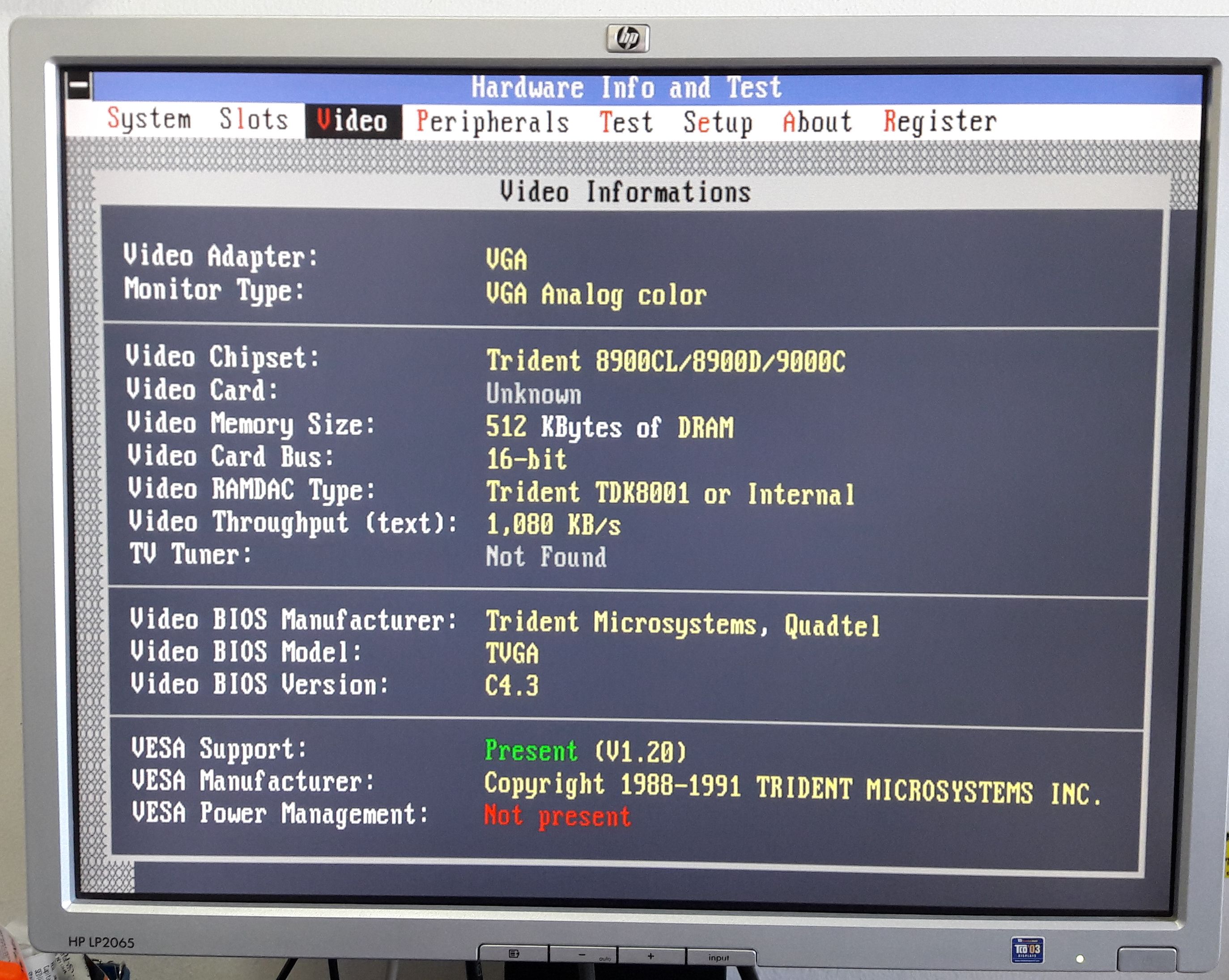Screen dimensions: 1229x980
Task: Open the Test menu
Action: (x=626, y=123)
